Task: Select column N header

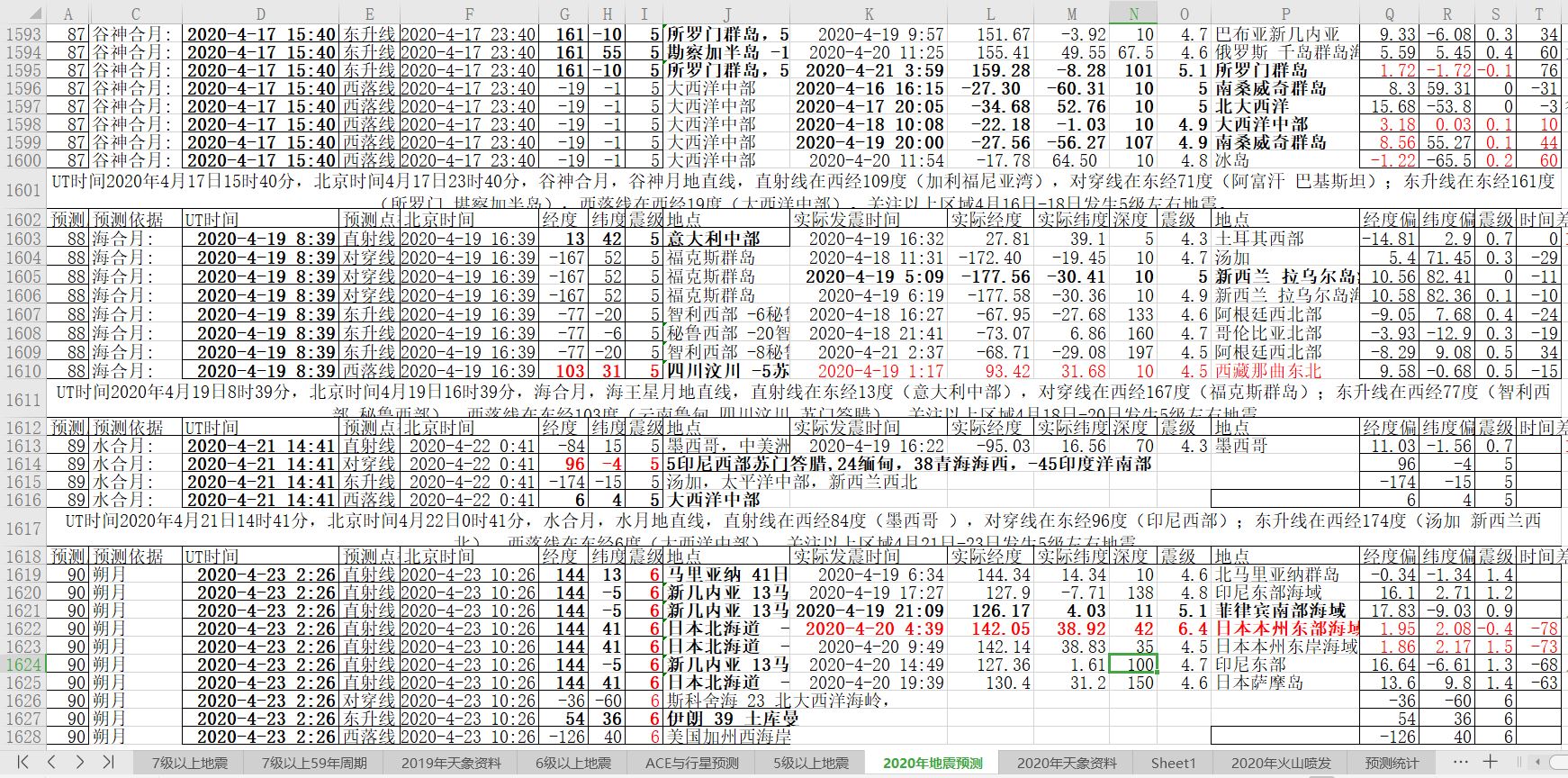Action: click(x=1133, y=14)
